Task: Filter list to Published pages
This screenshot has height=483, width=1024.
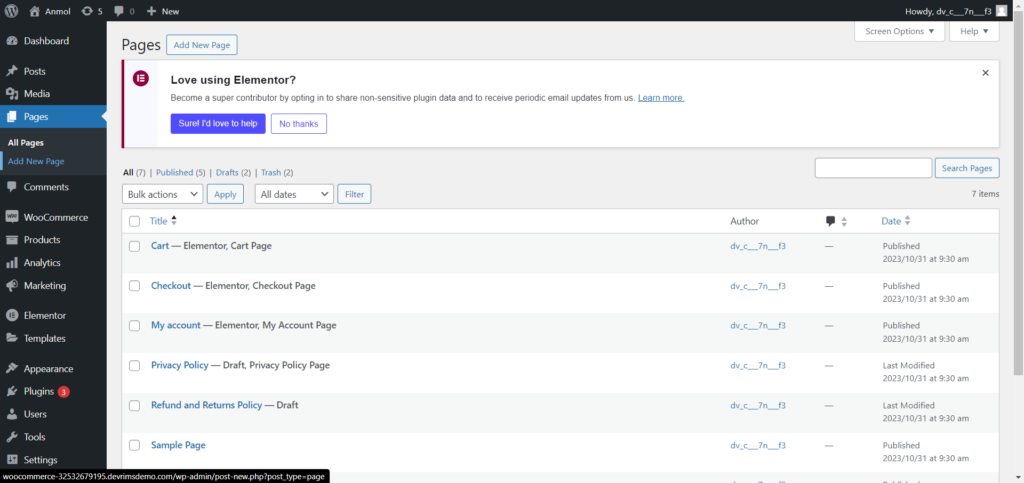Action: [174, 173]
